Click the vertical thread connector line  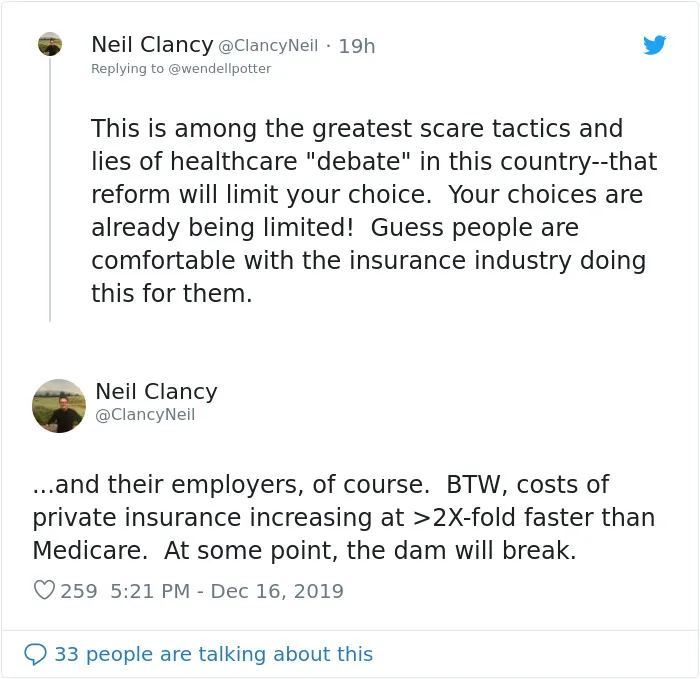[x=50, y=189]
